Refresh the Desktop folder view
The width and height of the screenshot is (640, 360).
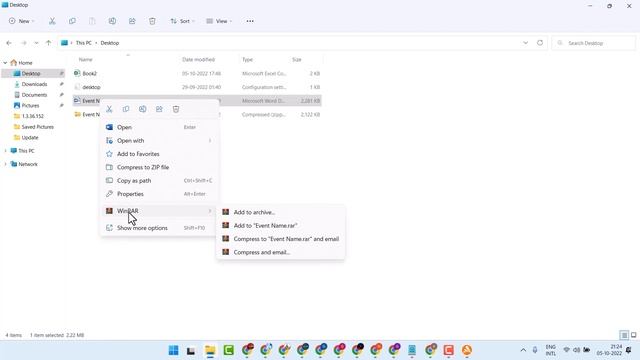click(x=540, y=42)
